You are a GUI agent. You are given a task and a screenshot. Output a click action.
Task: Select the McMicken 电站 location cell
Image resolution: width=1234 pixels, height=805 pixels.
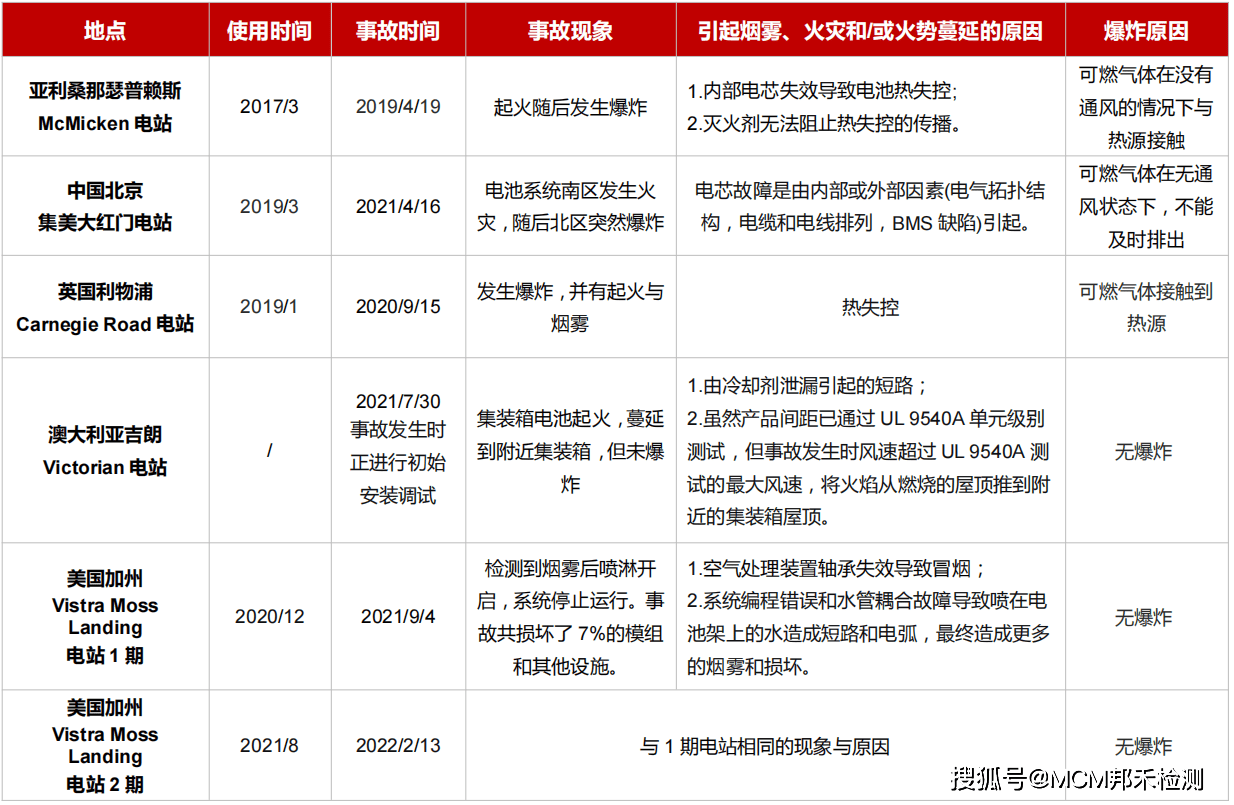[x=105, y=106]
